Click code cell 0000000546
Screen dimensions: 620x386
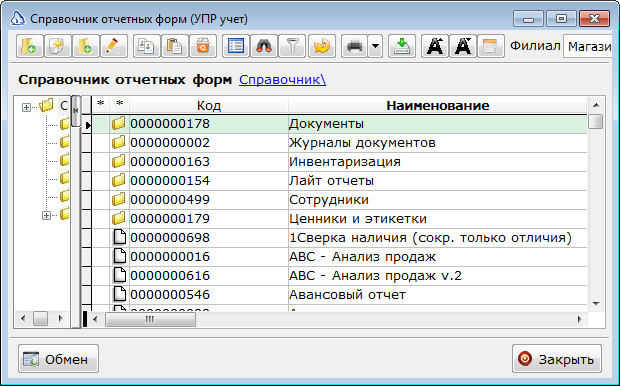click(209, 295)
